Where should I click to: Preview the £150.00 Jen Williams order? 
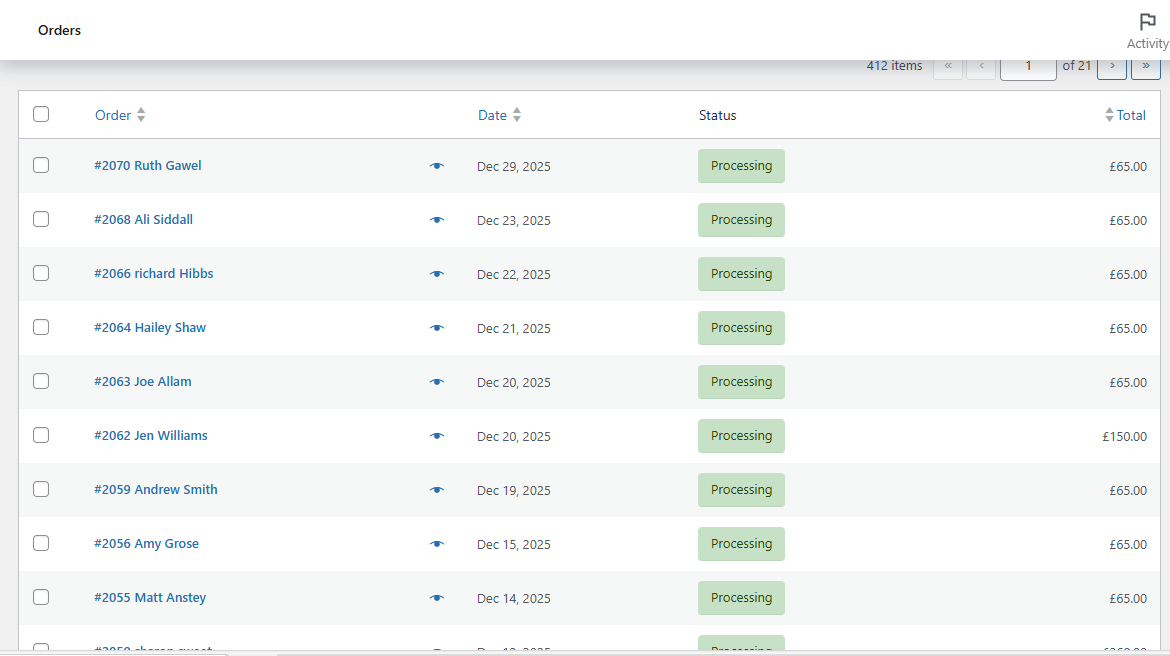coord(437,436)
